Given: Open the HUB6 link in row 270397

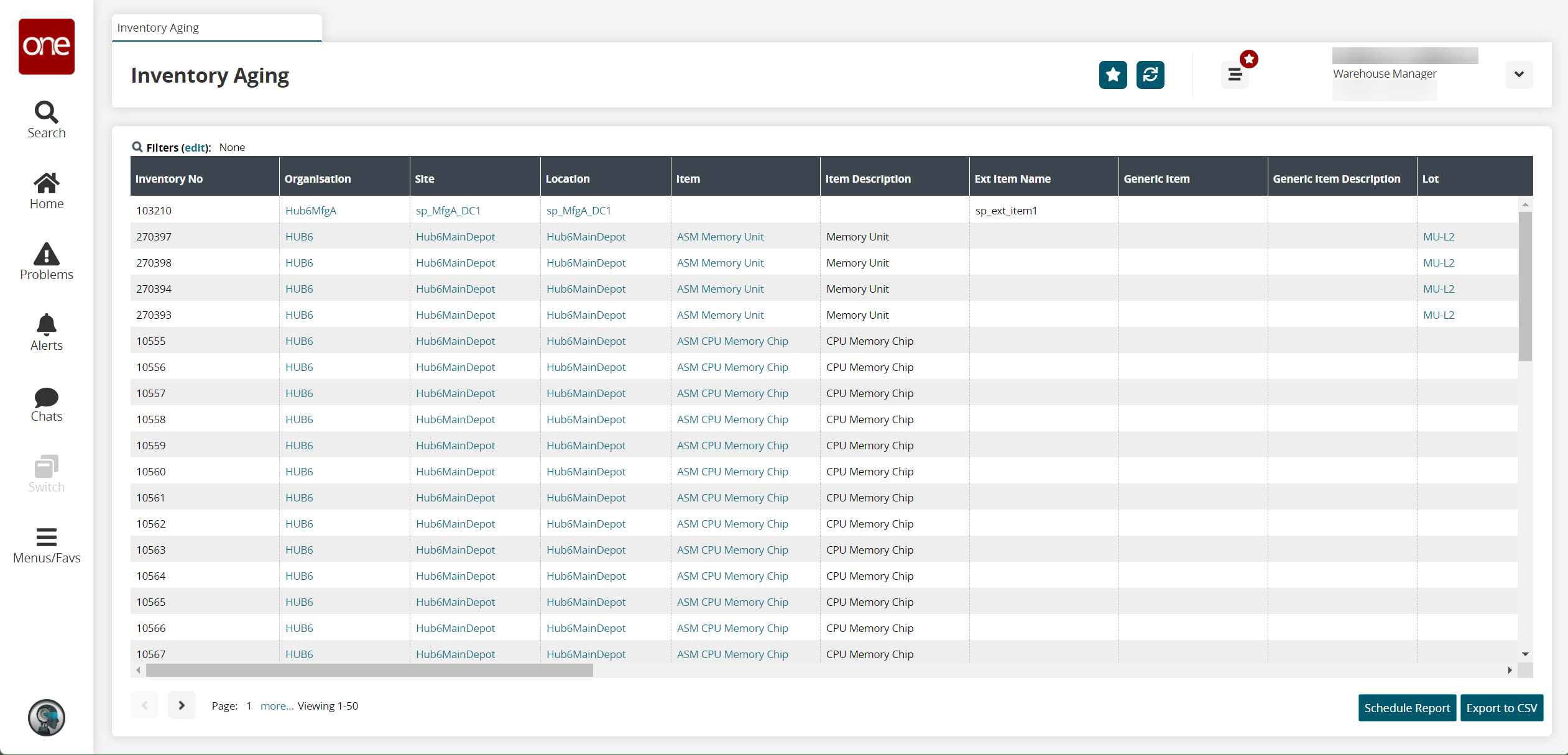Looking at the screenshot, I should coord(299,237).
